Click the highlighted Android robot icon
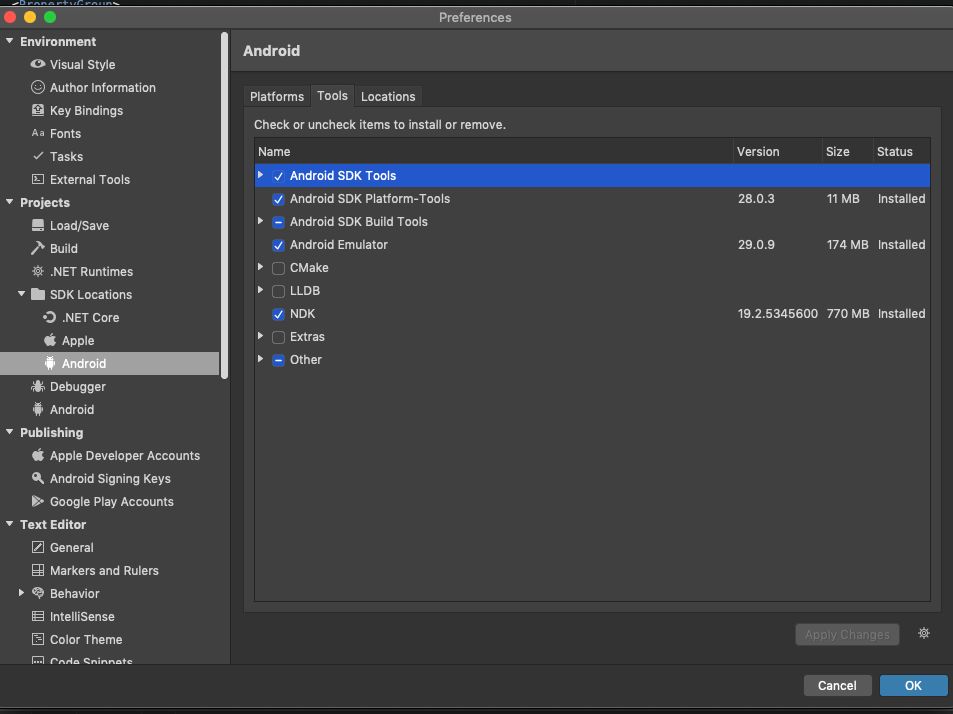 click(50, 363)
